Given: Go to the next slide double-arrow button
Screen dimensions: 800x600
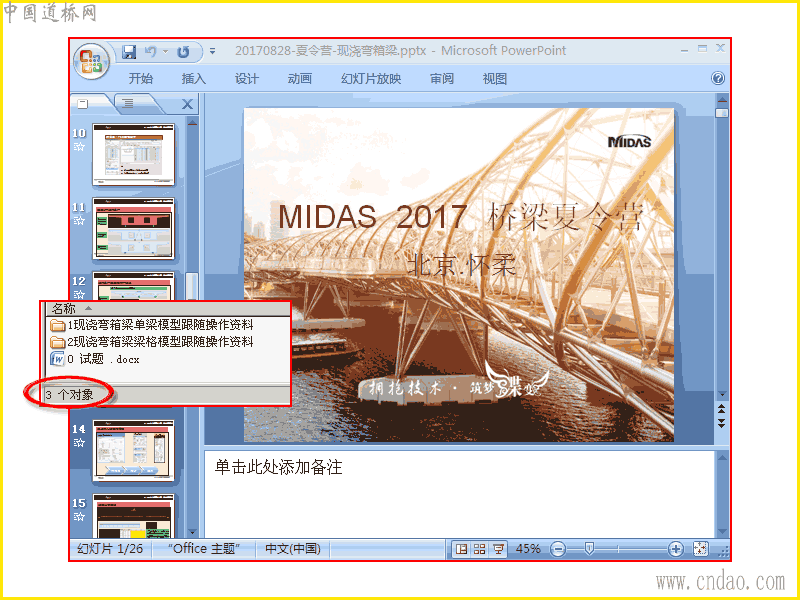Looking at the screenshot, I should pos(722,423).
